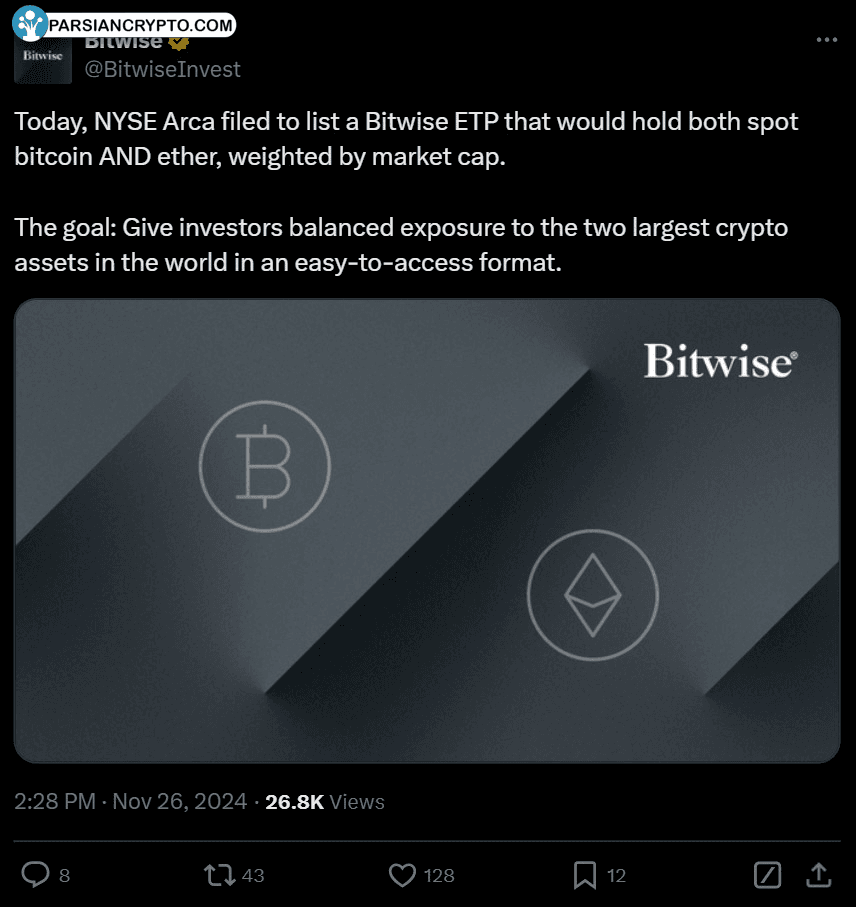Click the reply speech bubble icon
This screenshot has height=907, width=856.
(35, 875)
